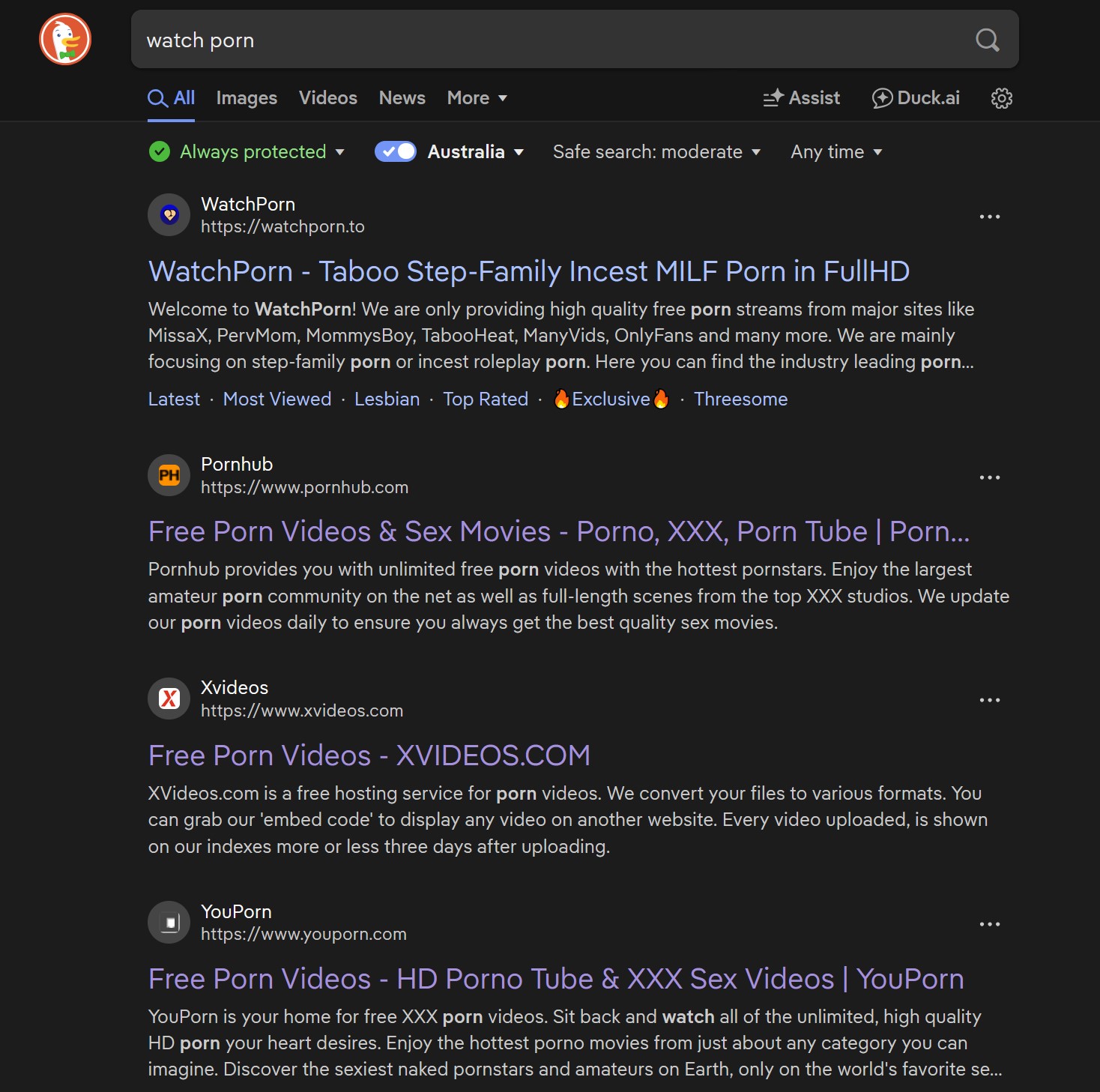This screenshot has height=1092, width=1100.
Task: Click the Assist sparkle icon
Action: click(773, 98)
